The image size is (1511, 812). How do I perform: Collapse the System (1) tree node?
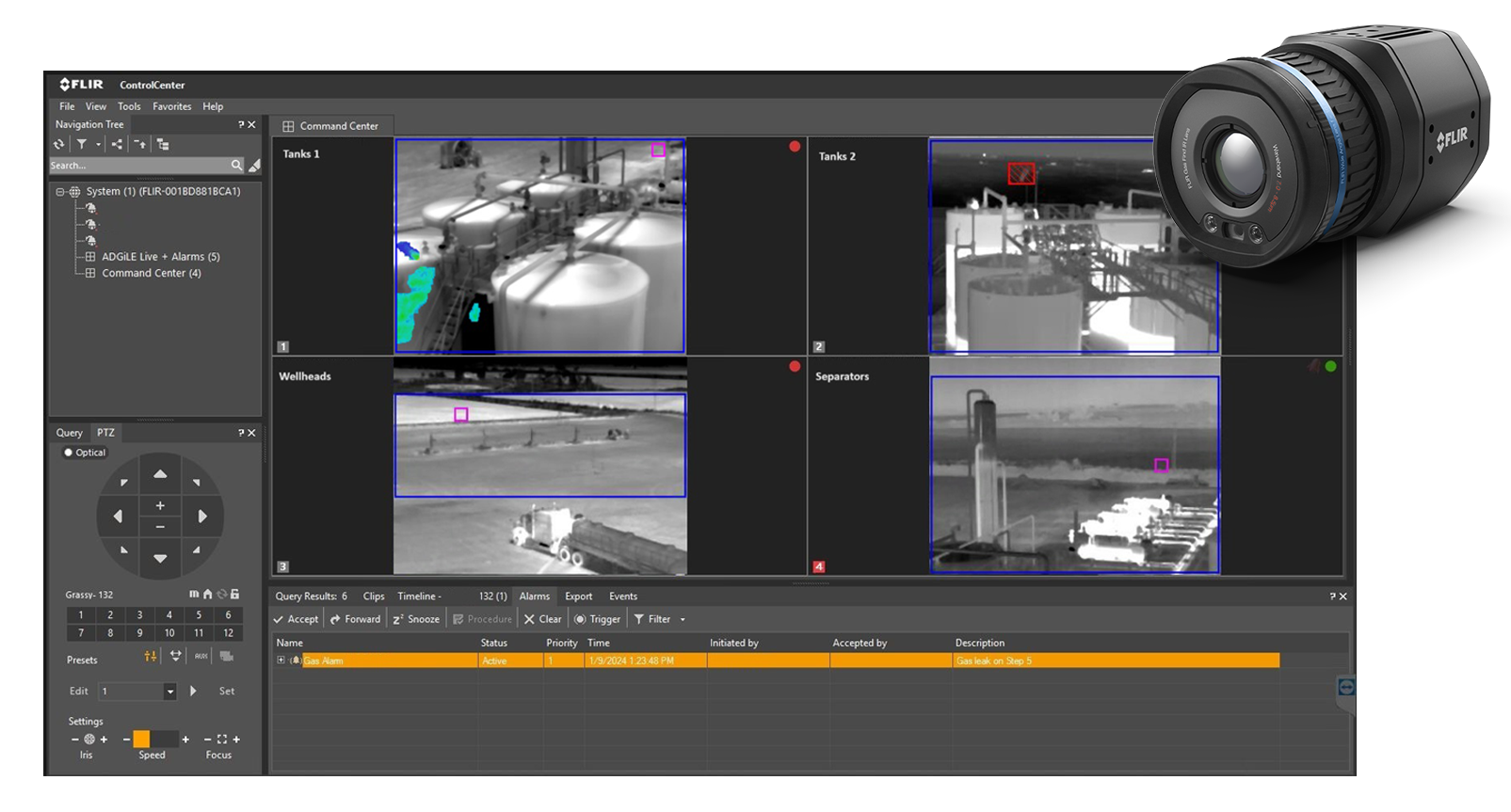pos(60,191)
